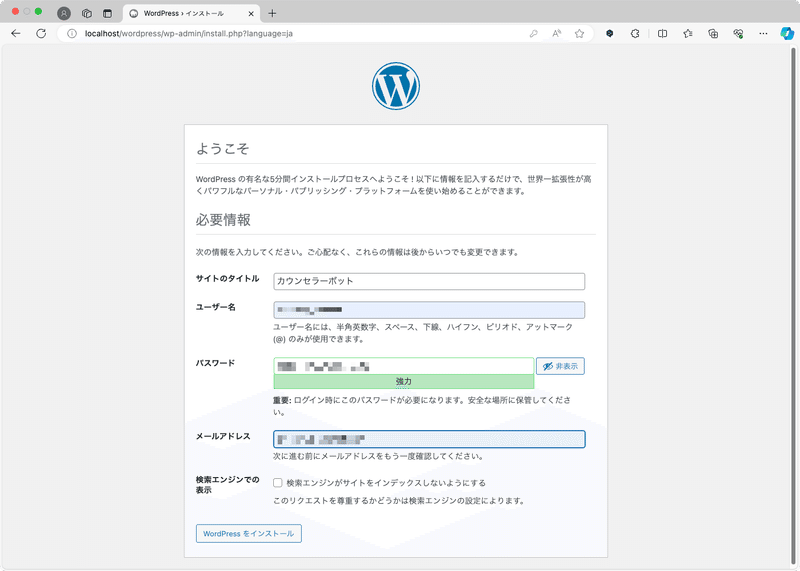Open a new tab with plus icon
Image resolution: width=800 pixels, height=571 pixels.
[272, 13]
